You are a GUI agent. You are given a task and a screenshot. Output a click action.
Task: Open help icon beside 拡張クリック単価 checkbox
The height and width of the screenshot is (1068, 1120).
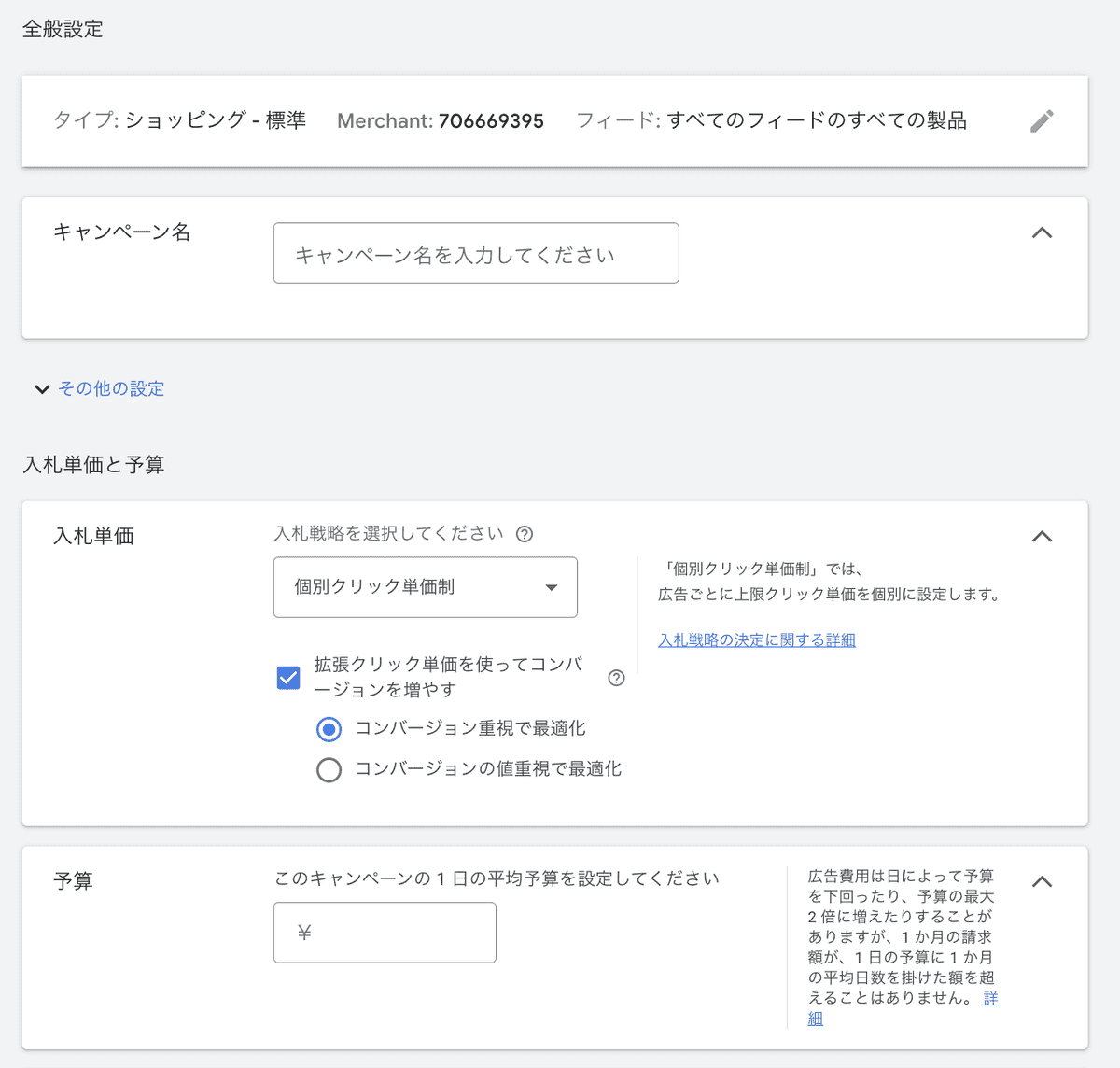[616, 678]
